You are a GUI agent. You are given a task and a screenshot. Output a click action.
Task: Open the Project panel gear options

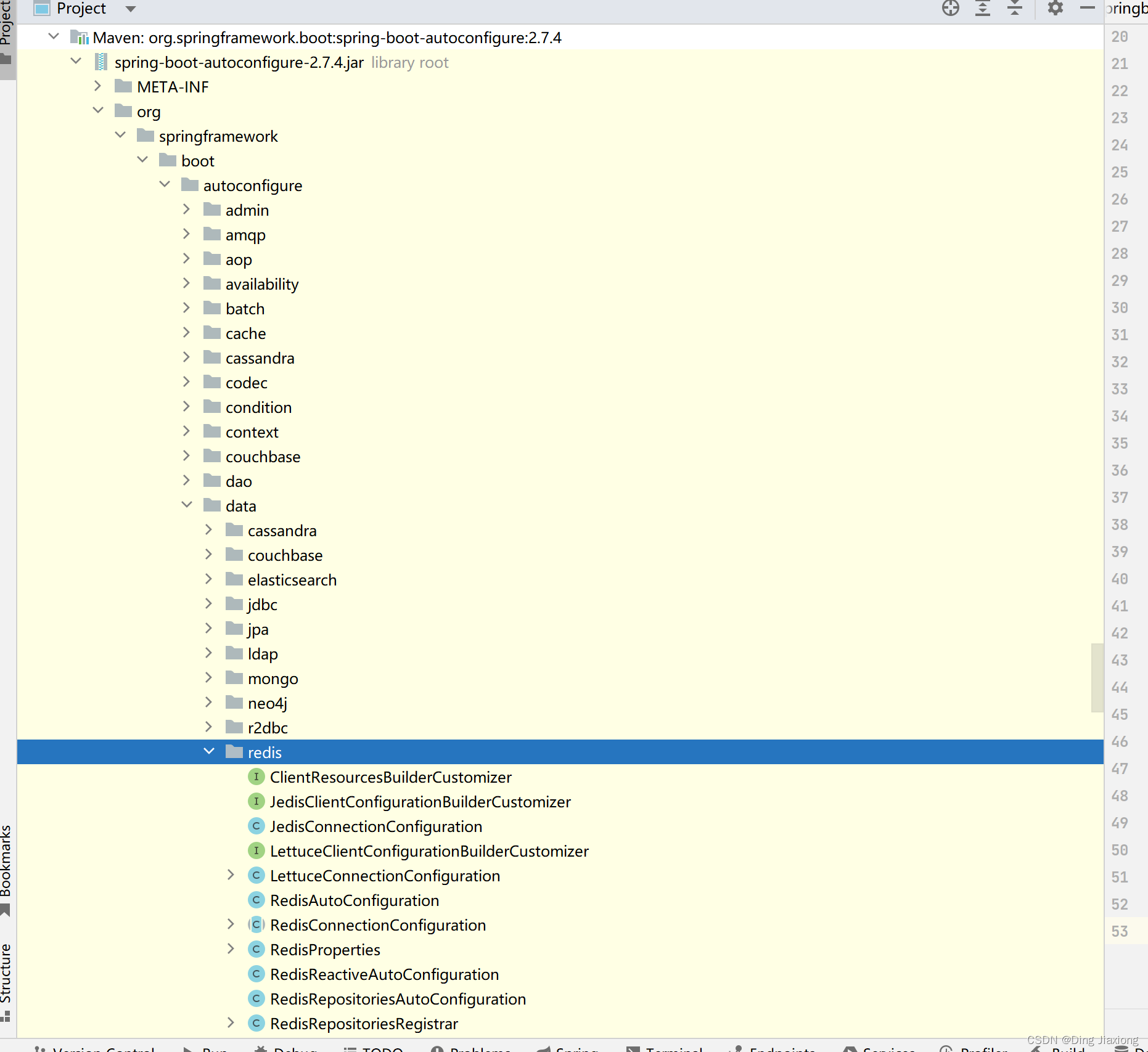coord(1056,8)
